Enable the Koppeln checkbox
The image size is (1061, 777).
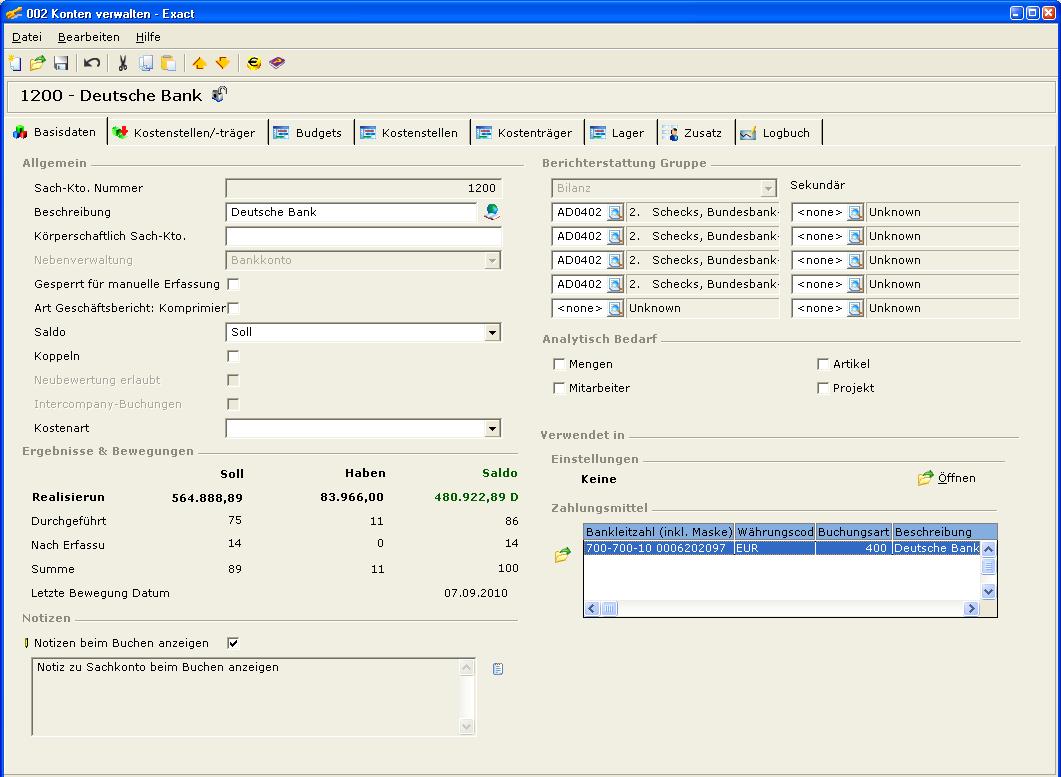tap(233, 356)
